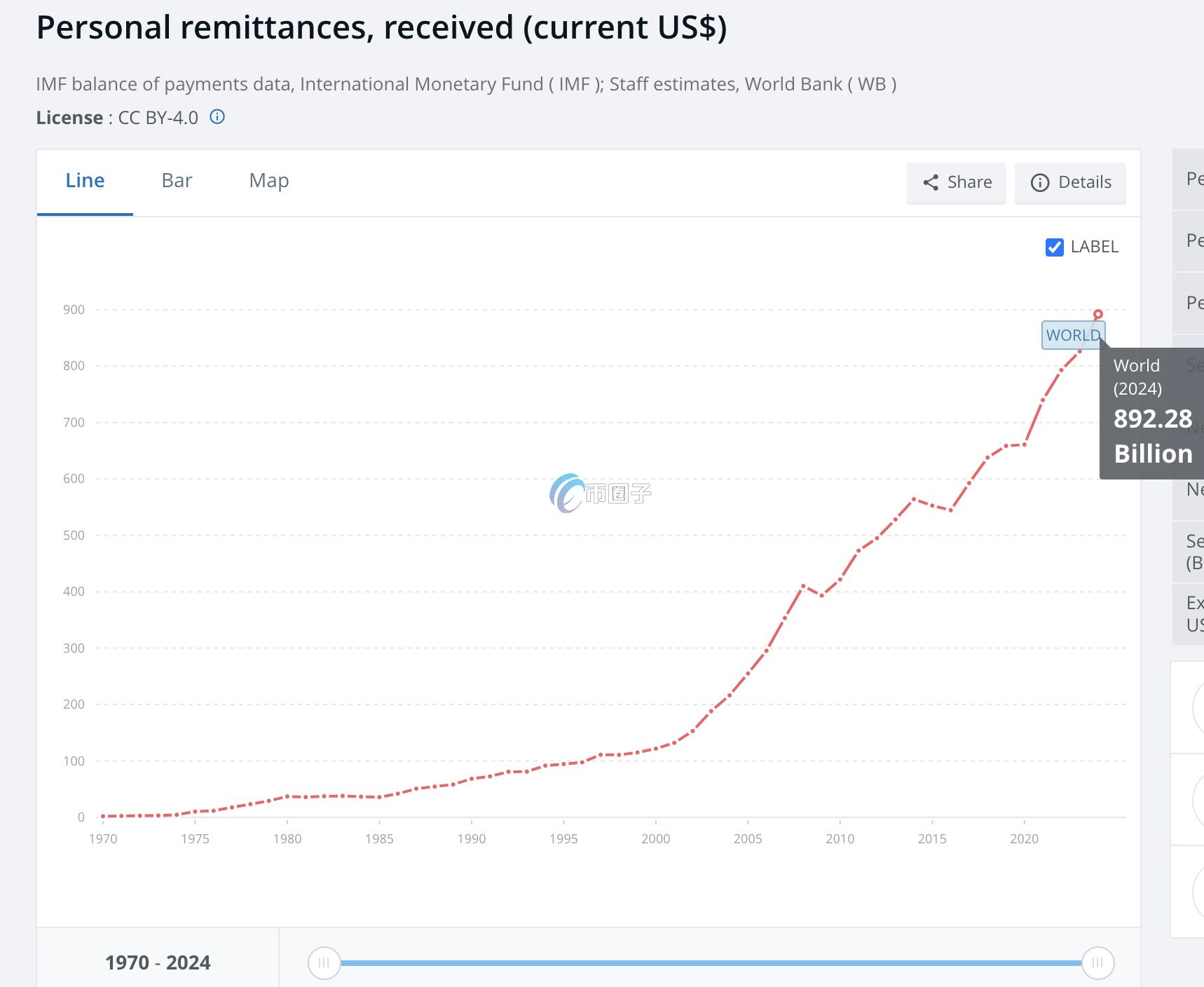
Task: Click the watermark logo in the chart center
Action: tap(568, 494)
